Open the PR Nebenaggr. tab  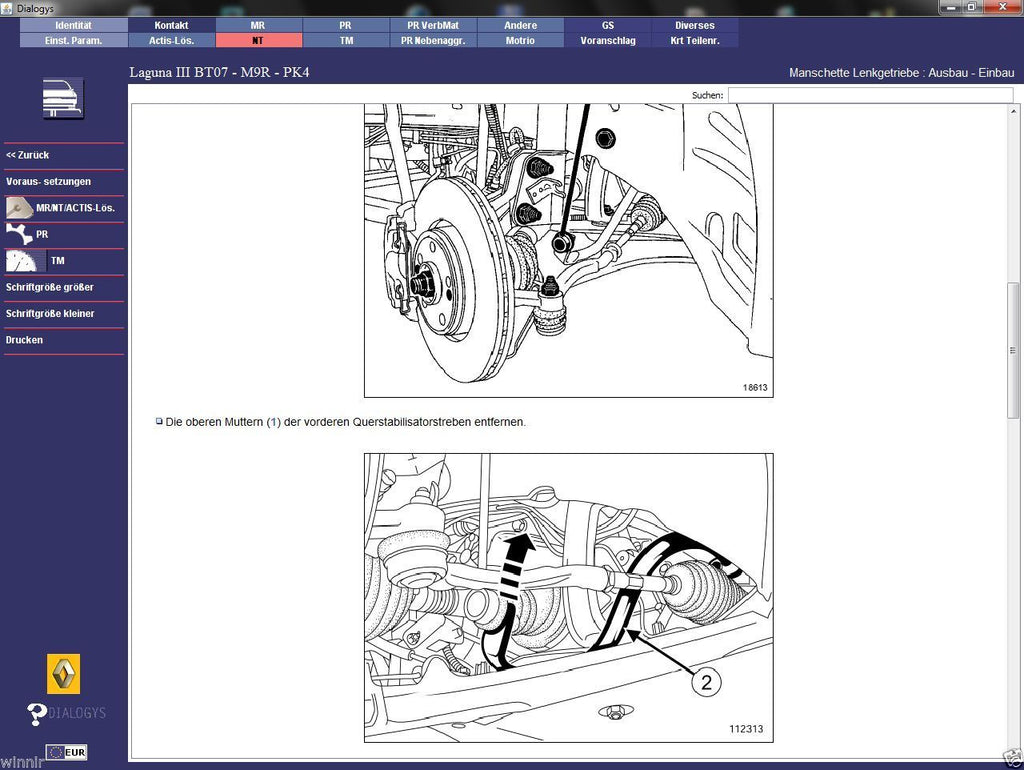pos(433,40)
